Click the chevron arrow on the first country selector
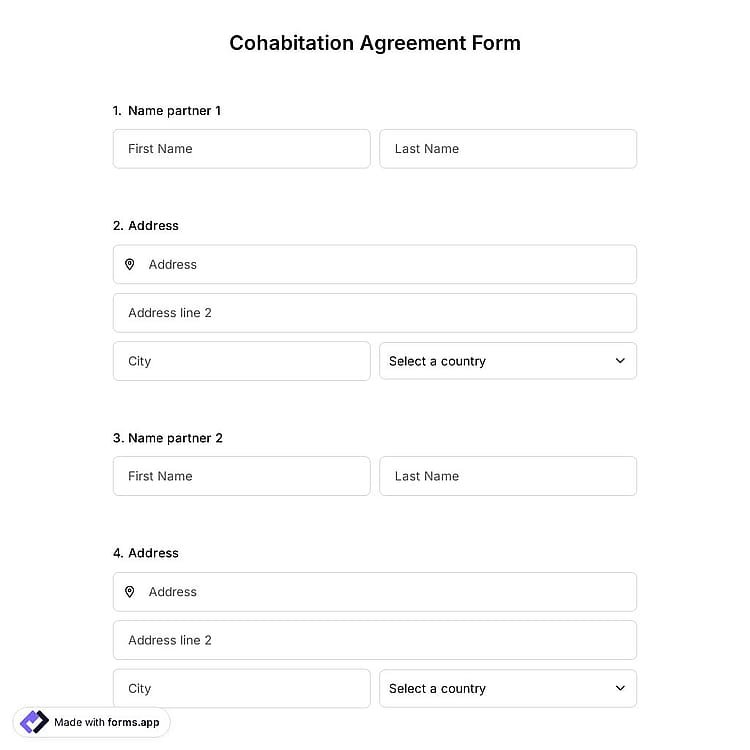Image resolution: width=750 pixels, height=750 pixels. pyautogui.click(x=620, y=361)
